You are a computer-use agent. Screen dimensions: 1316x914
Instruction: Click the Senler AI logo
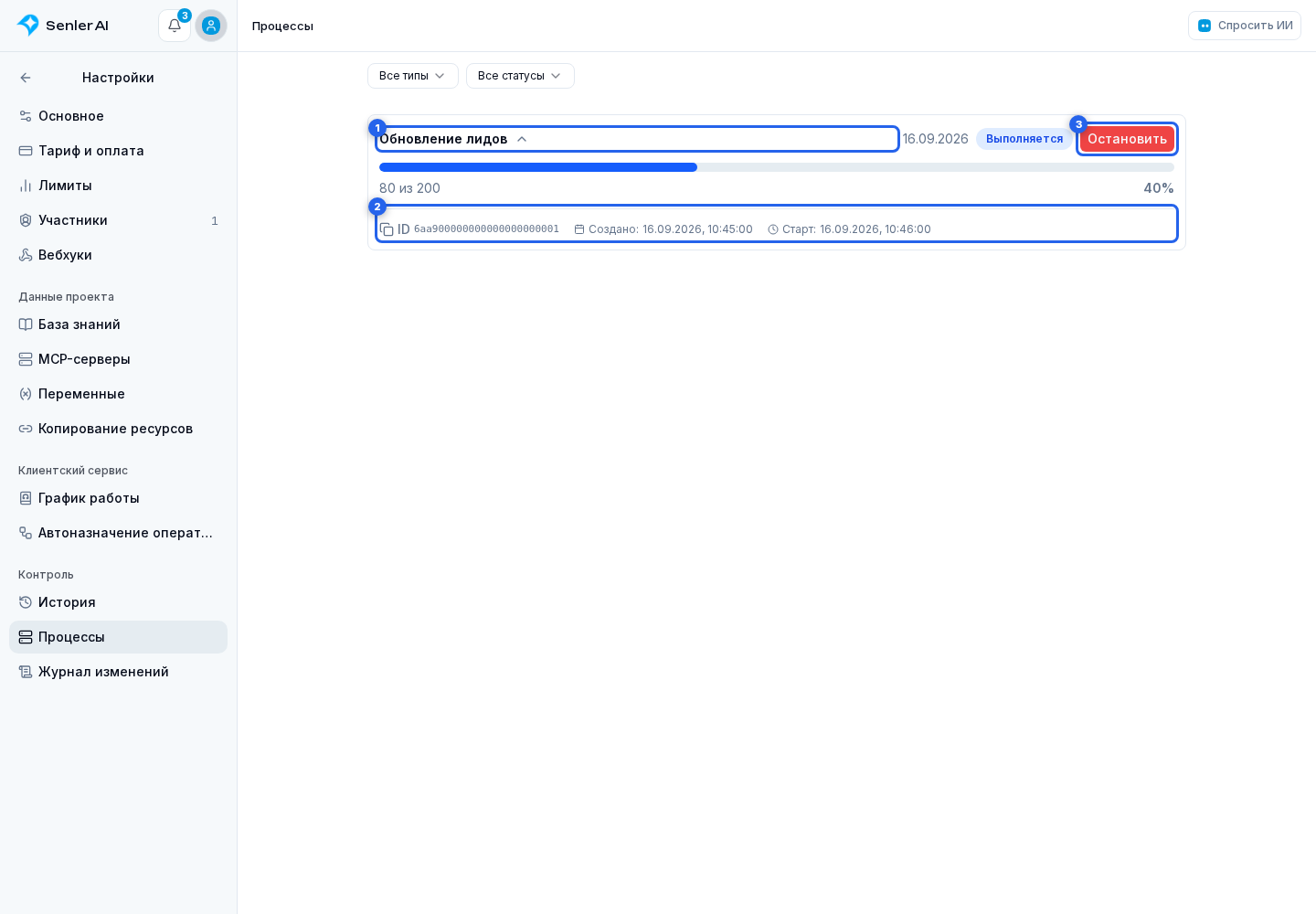click(63, 26)
